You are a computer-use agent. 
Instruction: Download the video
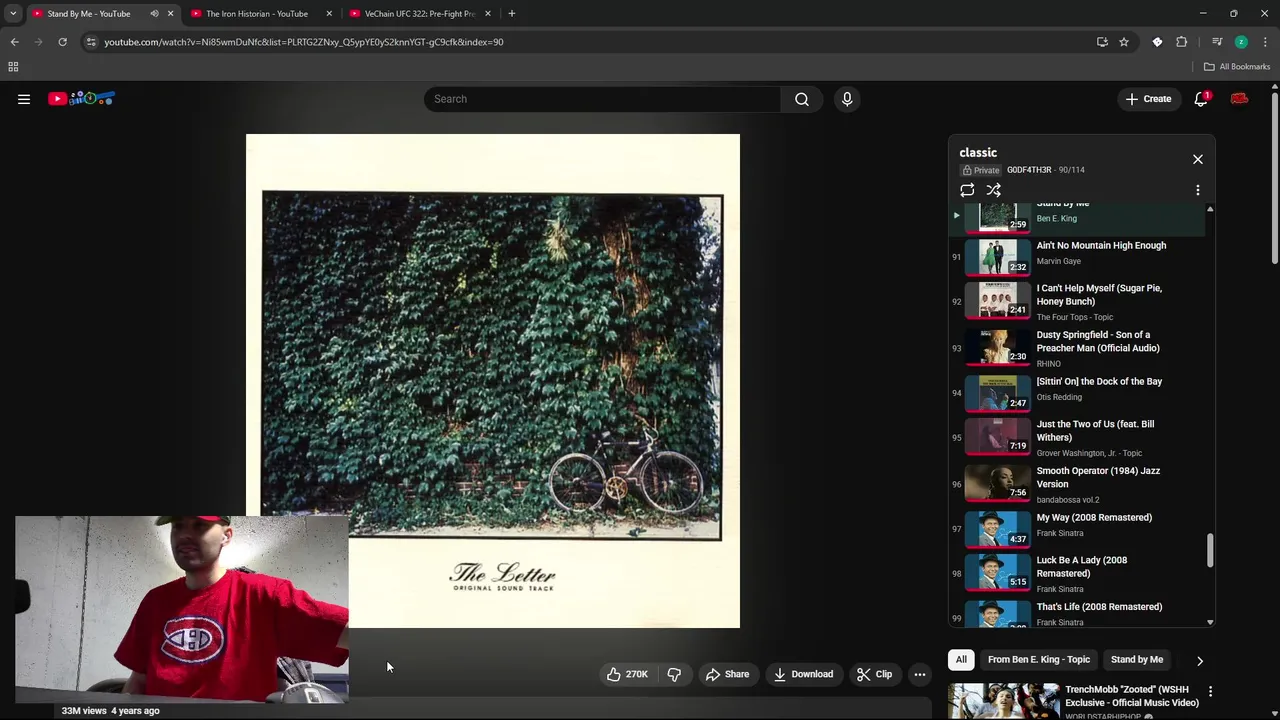[803, 674]
